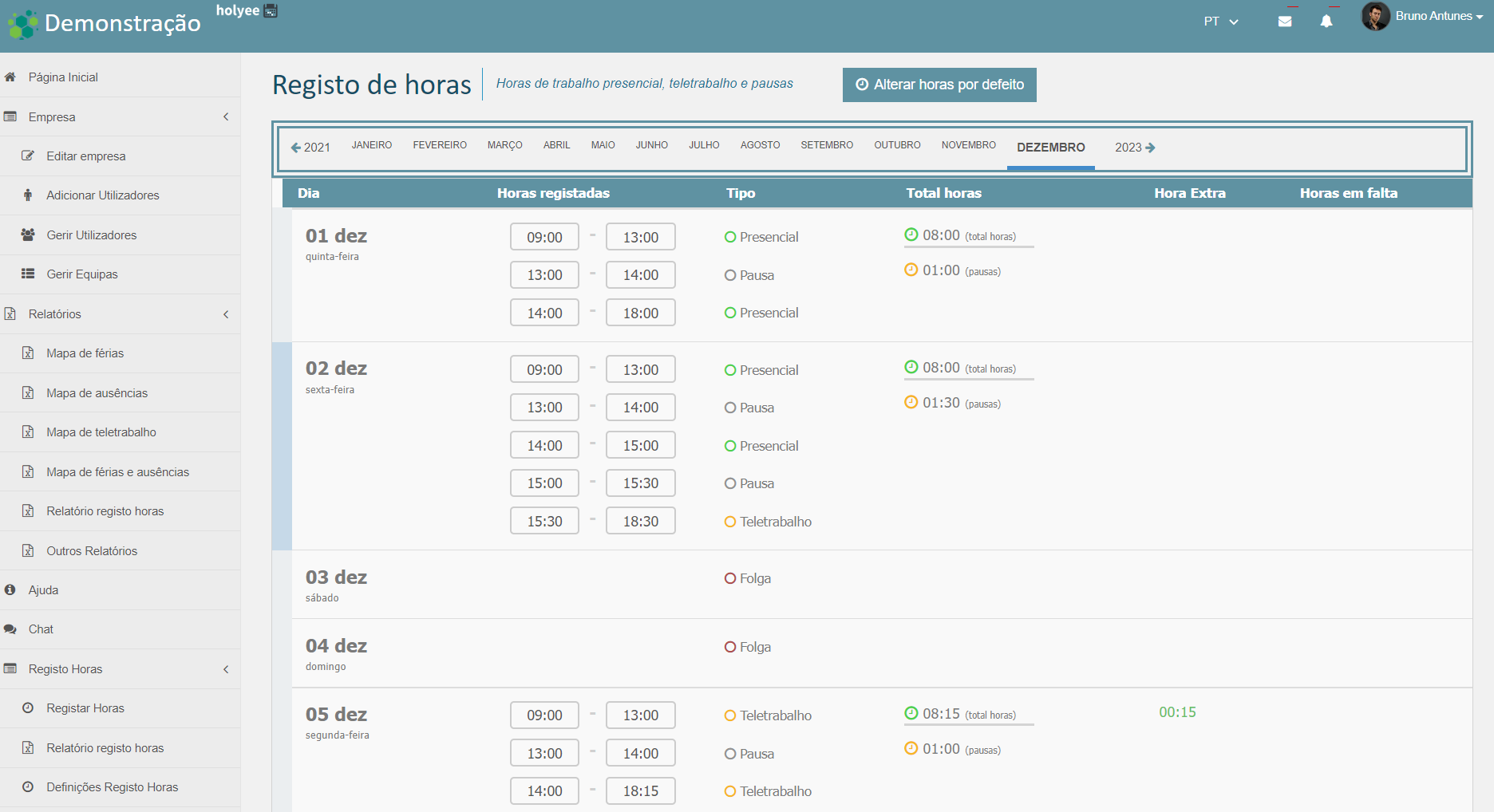Viewport: 1494px width, 812px height.
Task: Switch to the JANEIRO tab
Action: point(371,145)
